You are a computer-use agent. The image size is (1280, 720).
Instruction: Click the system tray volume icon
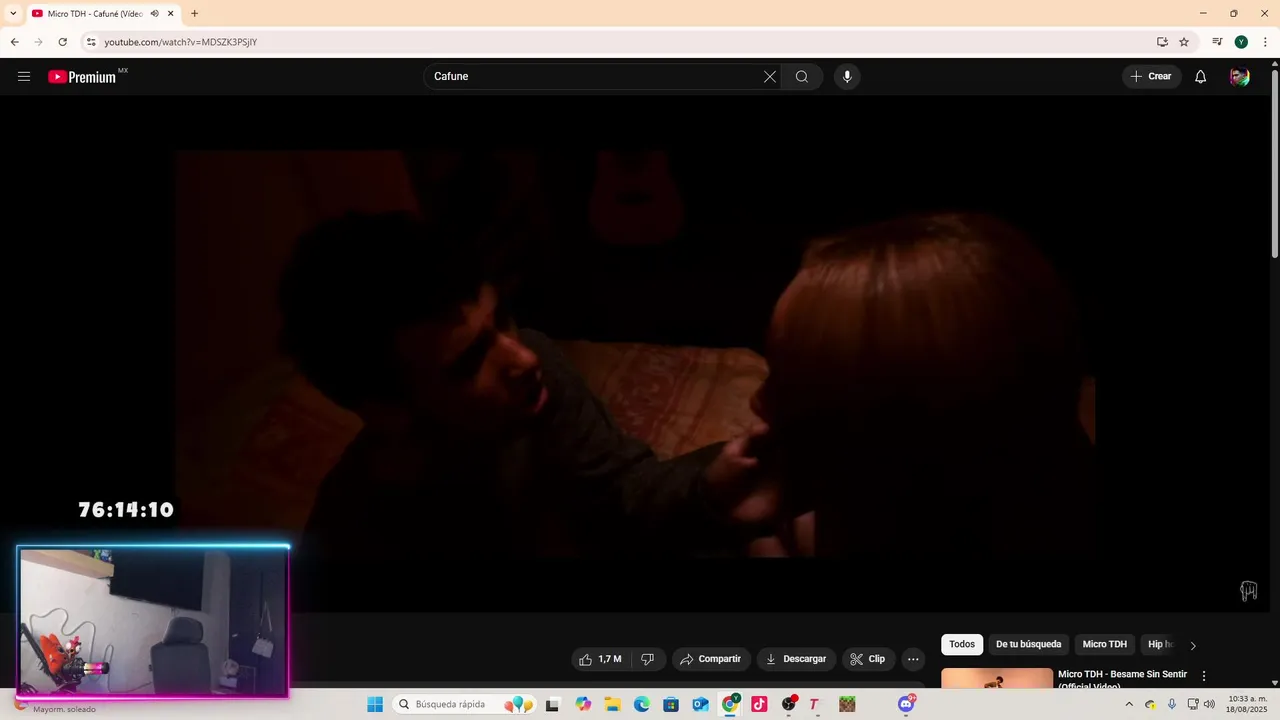(x=1209, y=704)
